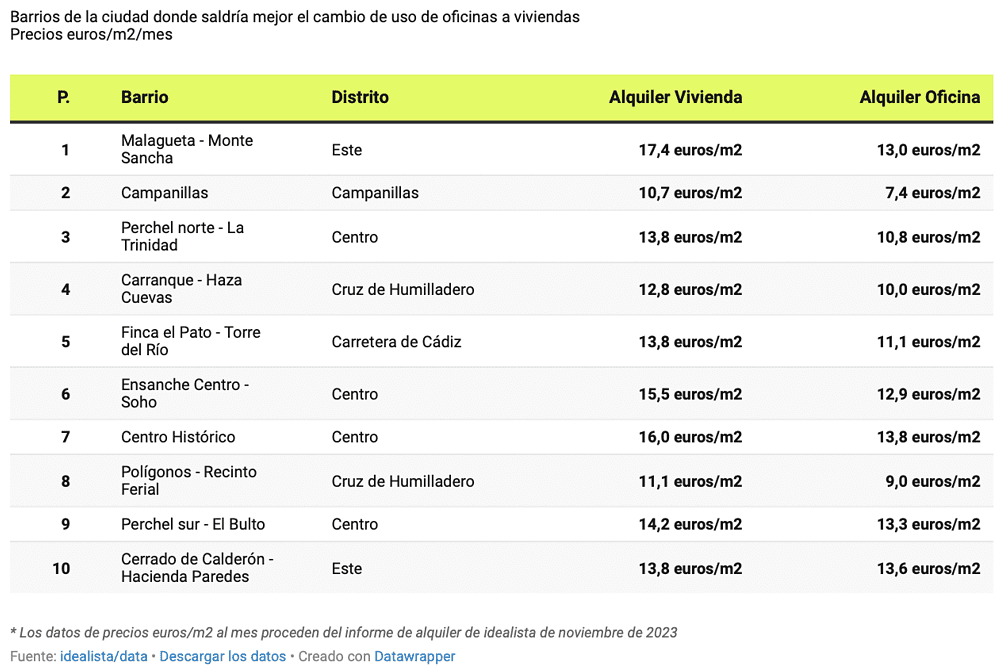Click the Barrio column header
Viewport: 1003px width, 666px height.
(x=145, y=97)
